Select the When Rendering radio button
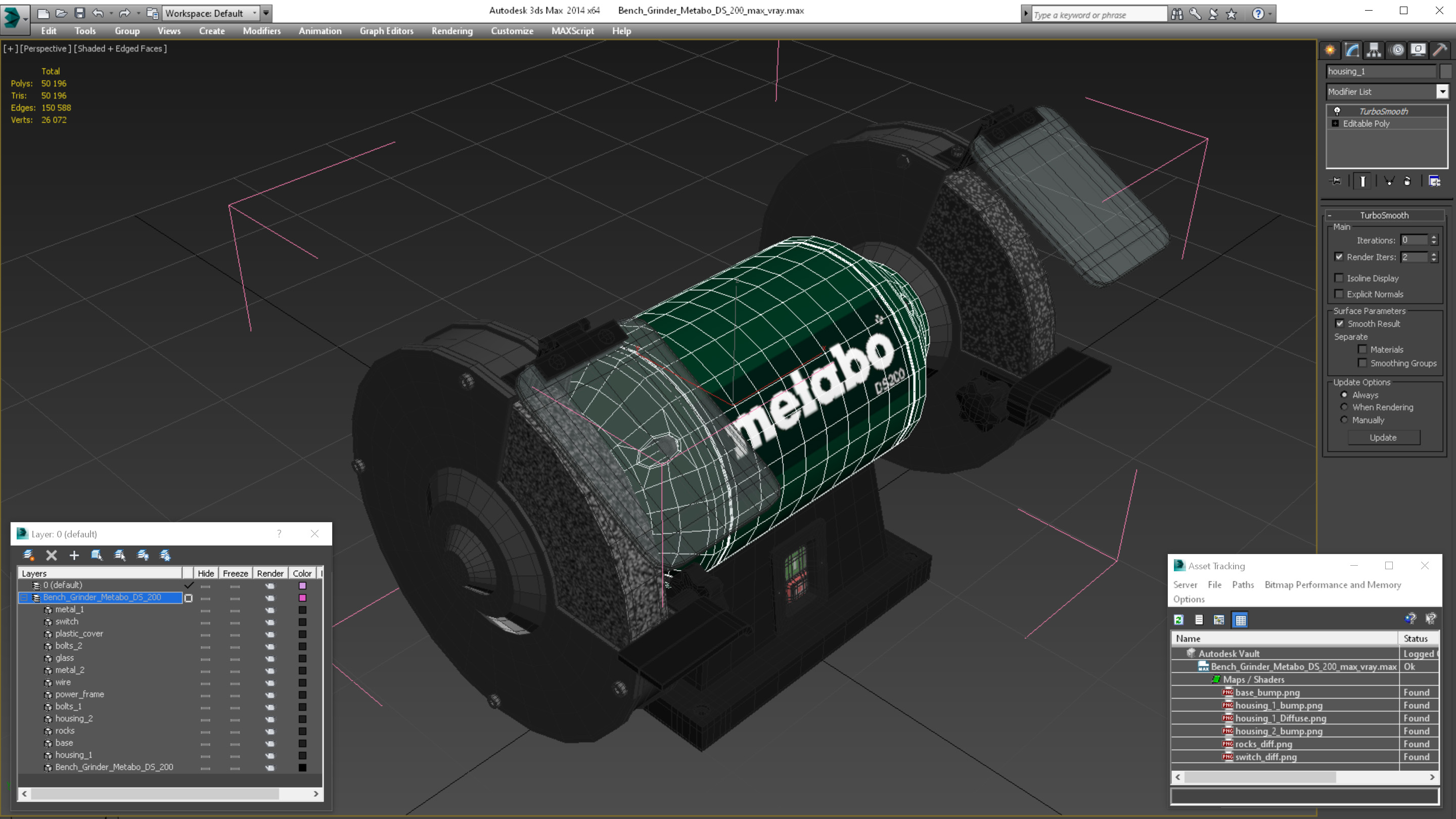The image size is (1456, 819). pos(1344,407)
